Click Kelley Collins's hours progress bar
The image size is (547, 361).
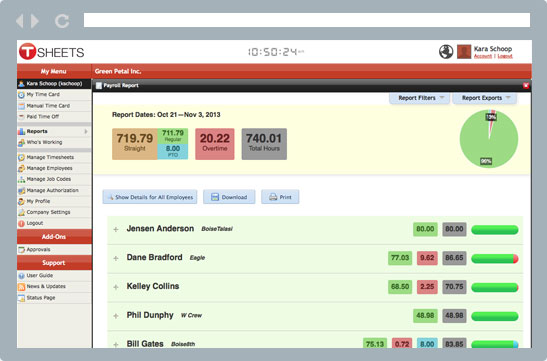[495, 287]
